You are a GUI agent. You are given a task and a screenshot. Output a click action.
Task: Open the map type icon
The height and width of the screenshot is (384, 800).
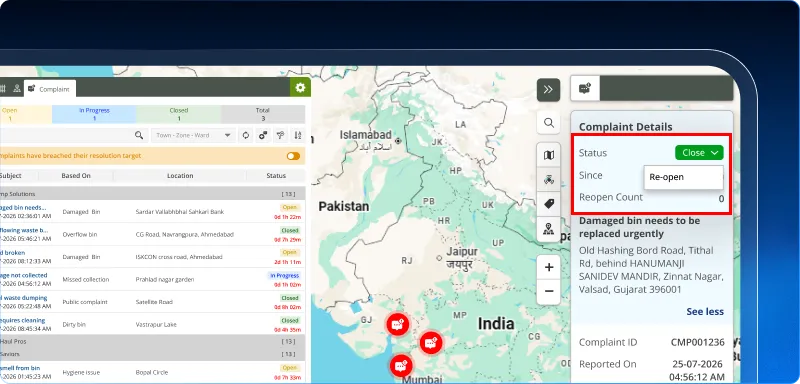point(548,155)
